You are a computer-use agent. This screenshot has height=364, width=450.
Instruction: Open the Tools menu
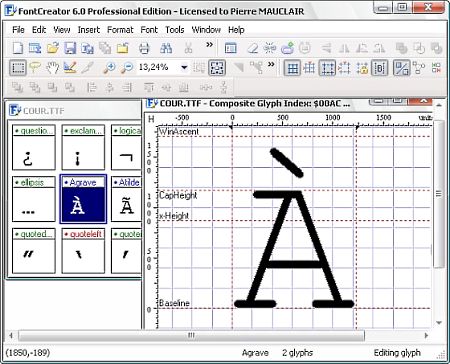[x=175, y=30]
